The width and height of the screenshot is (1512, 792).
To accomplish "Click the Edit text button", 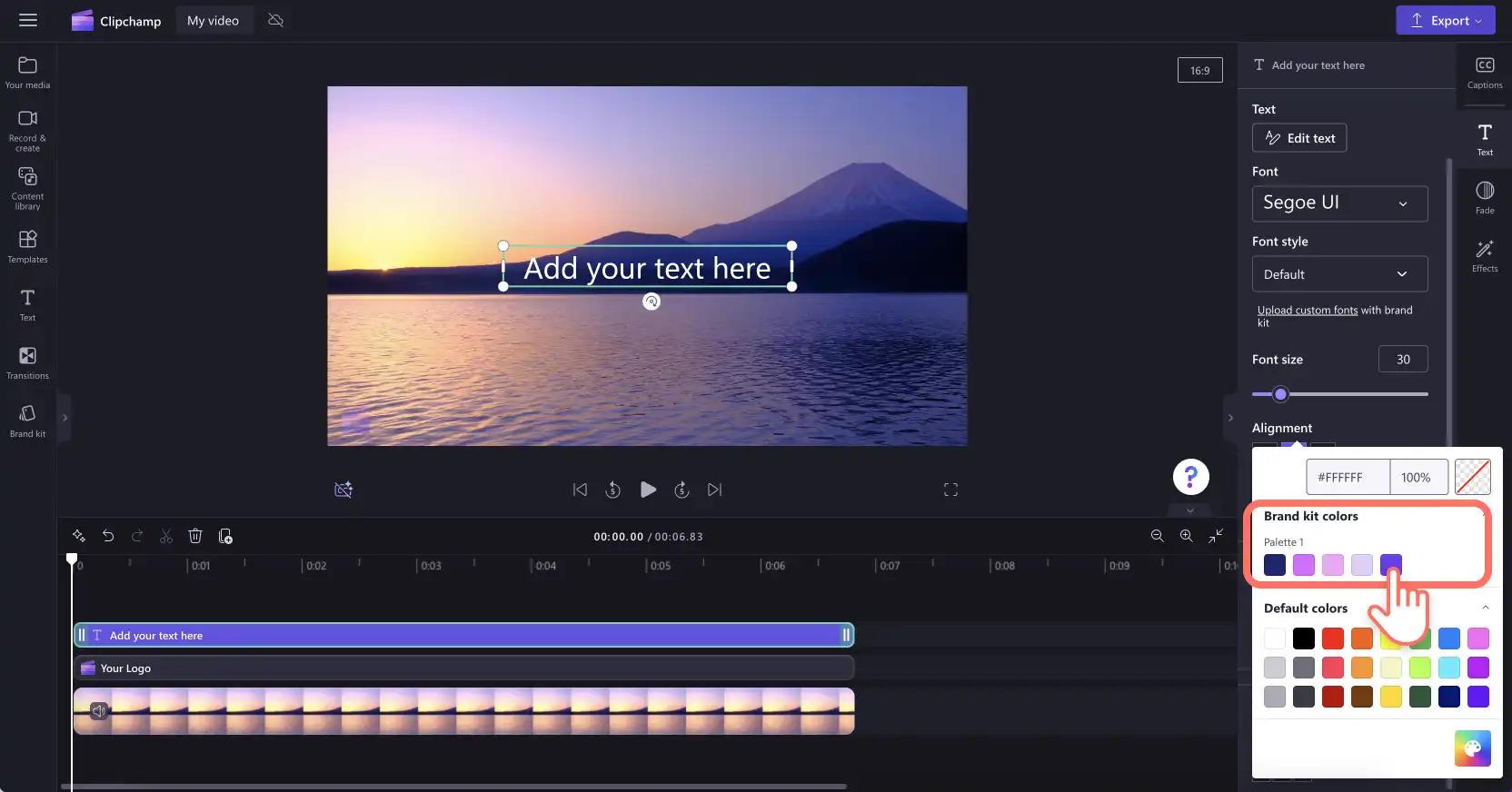I will click(x=1299, y=138).
